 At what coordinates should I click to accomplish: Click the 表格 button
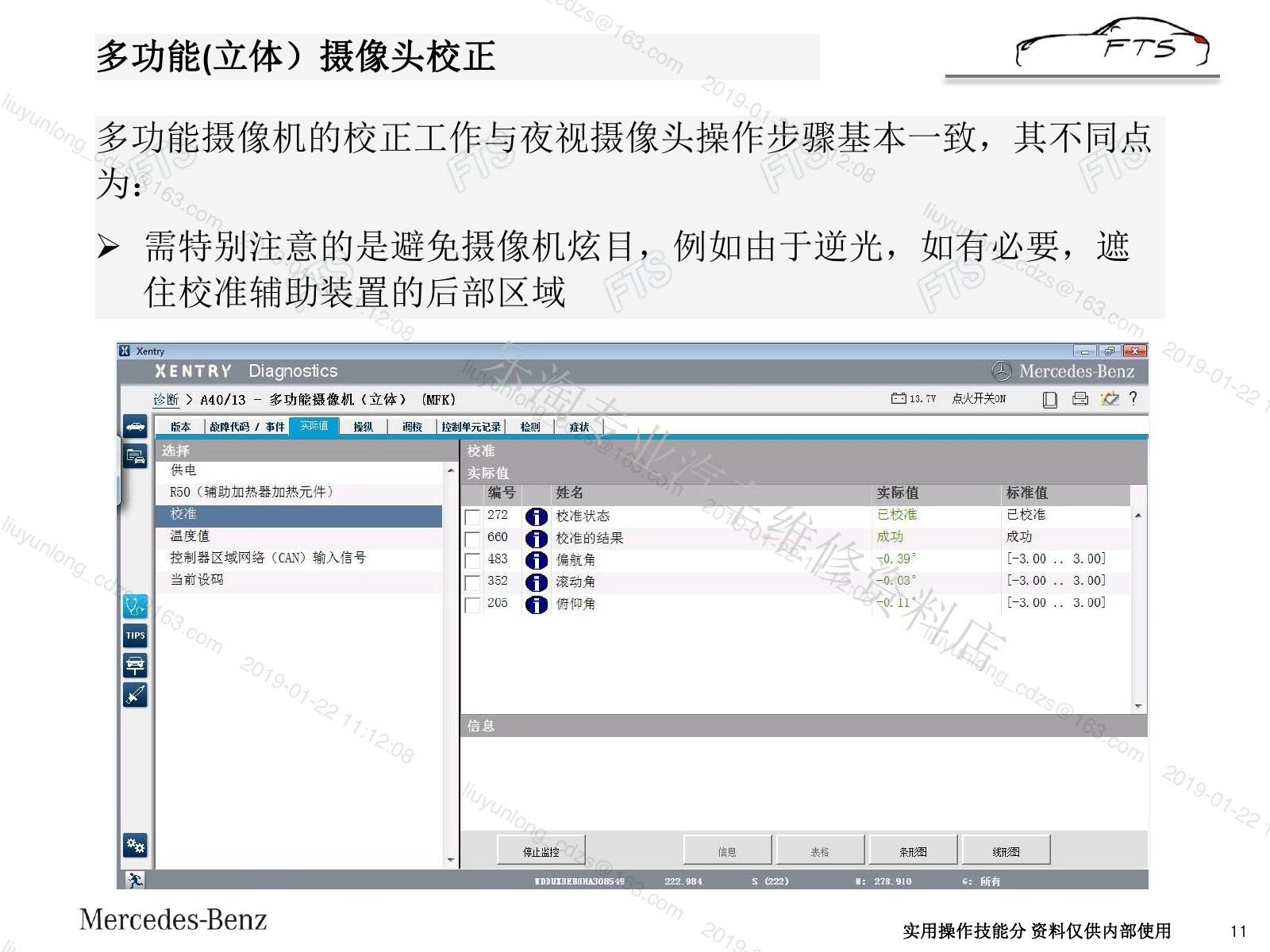(x=820, y=850)
